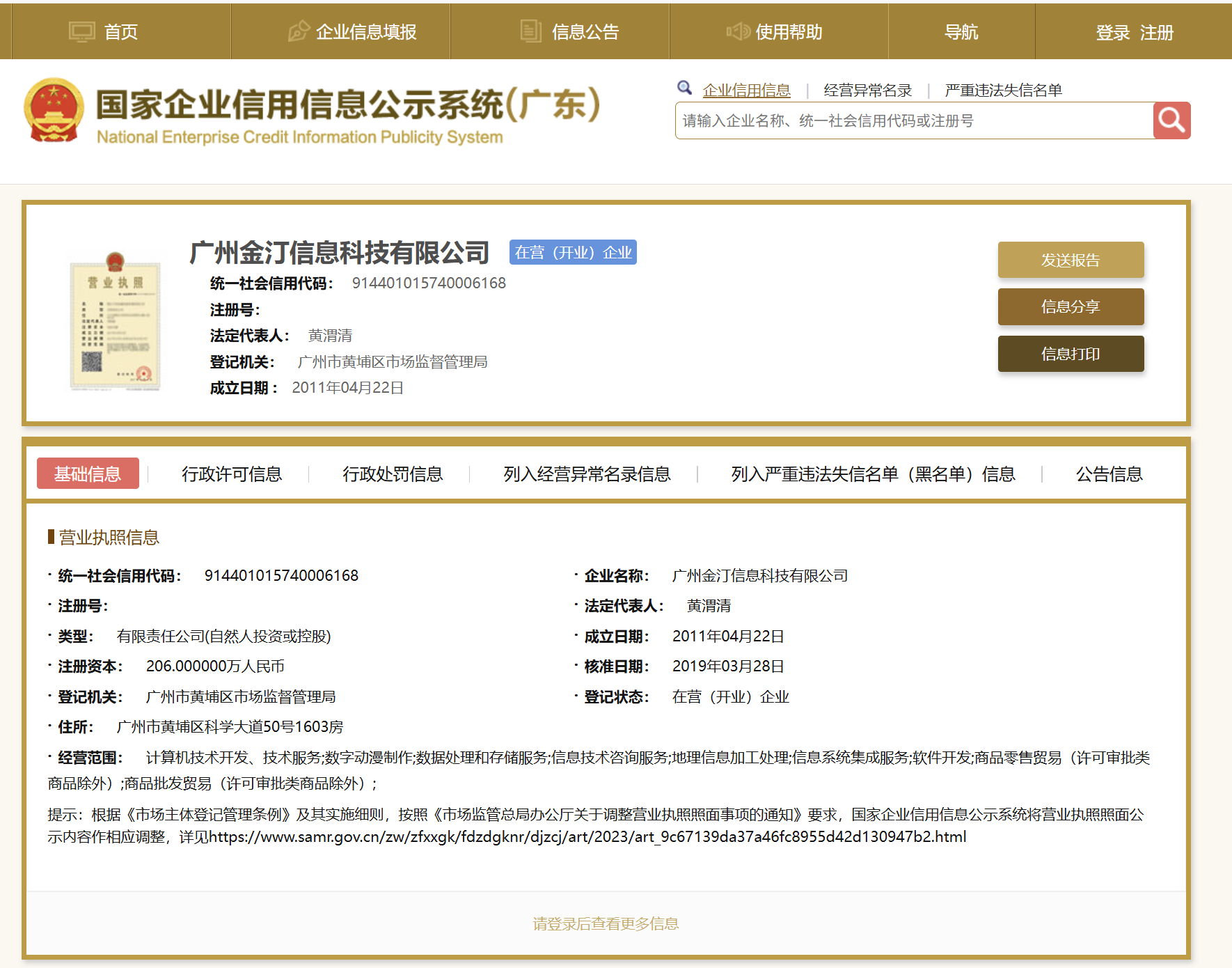Screen dimensions: 1232x968
Task: Select the 列入经营异常名录信息 tab
Action: (587, 474)
